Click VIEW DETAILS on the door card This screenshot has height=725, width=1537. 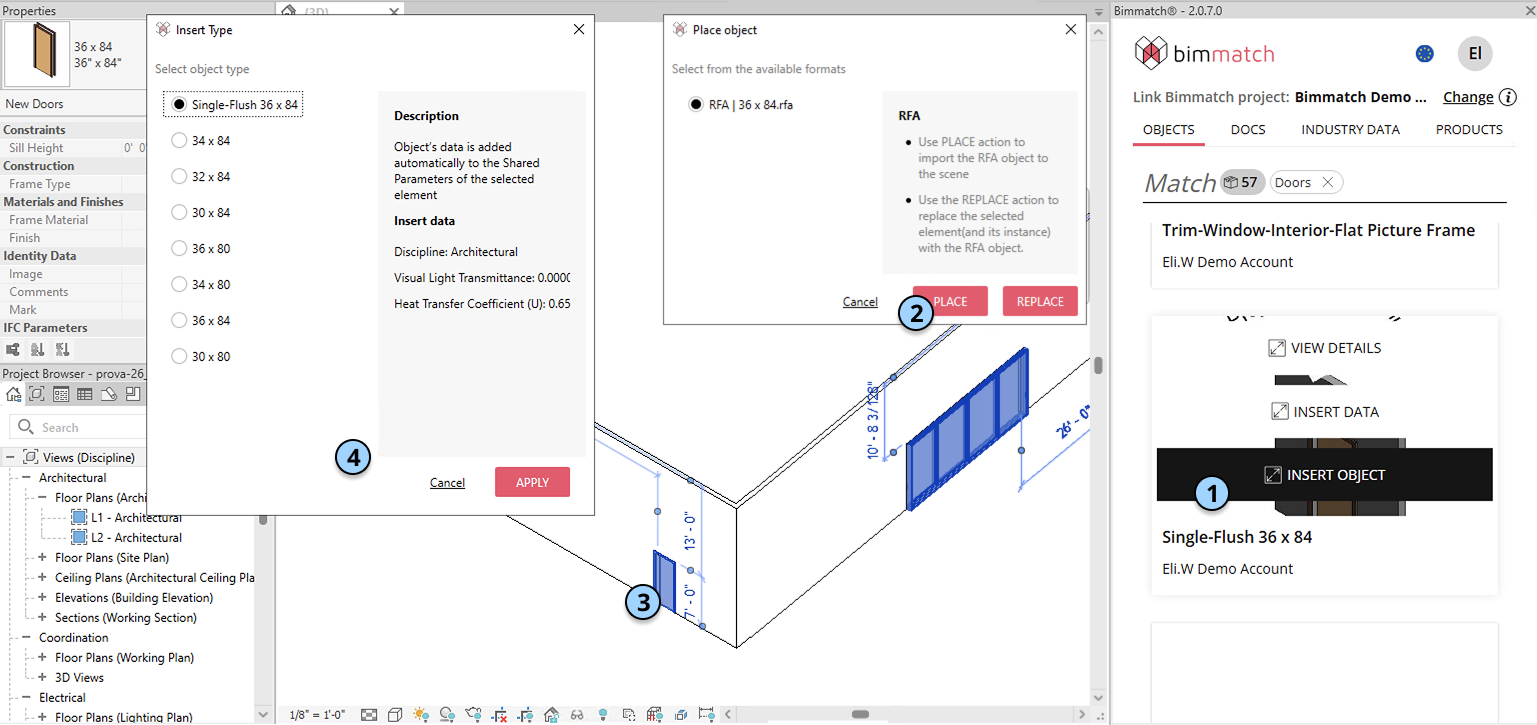click(x=1324, y=348)
